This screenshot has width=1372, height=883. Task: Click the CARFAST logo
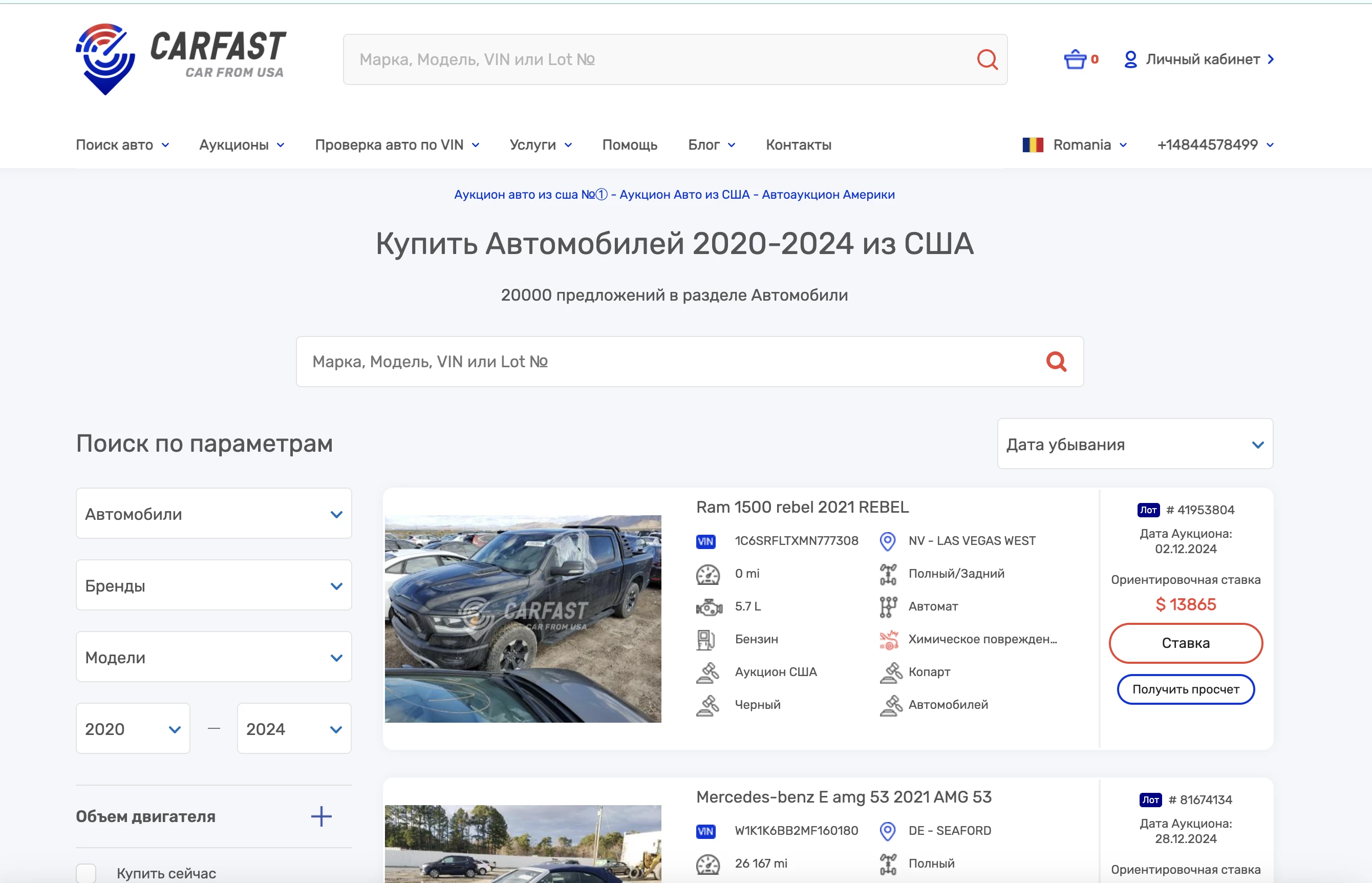click(181, 59)
